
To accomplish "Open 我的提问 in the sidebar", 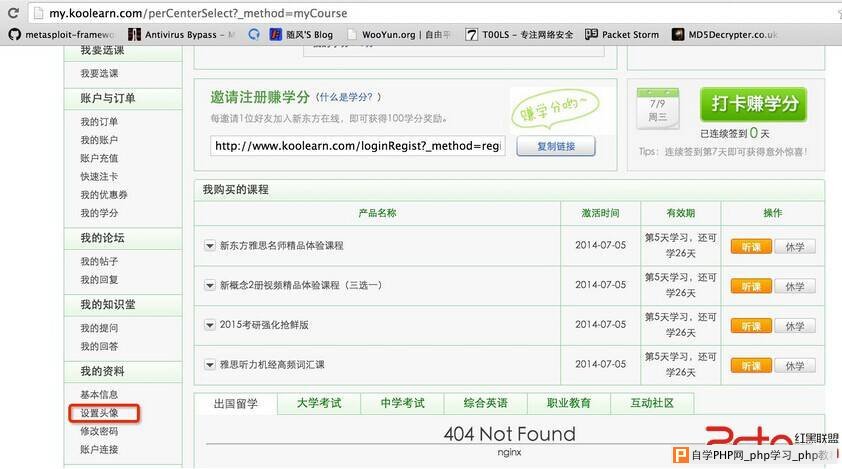I will (99, 328).
